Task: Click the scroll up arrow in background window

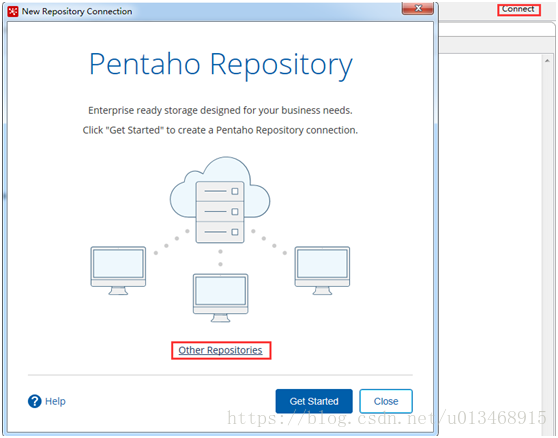Action: point(547,61)
